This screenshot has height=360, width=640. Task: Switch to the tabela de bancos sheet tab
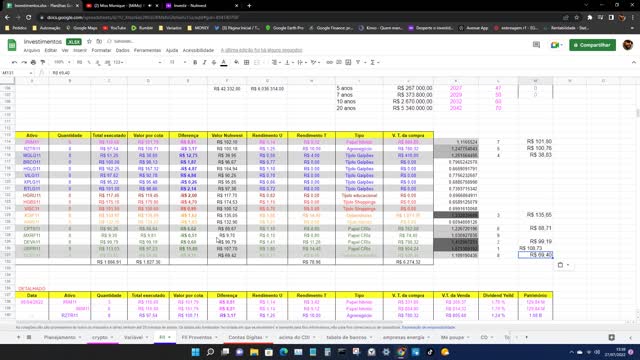[349, 337]
